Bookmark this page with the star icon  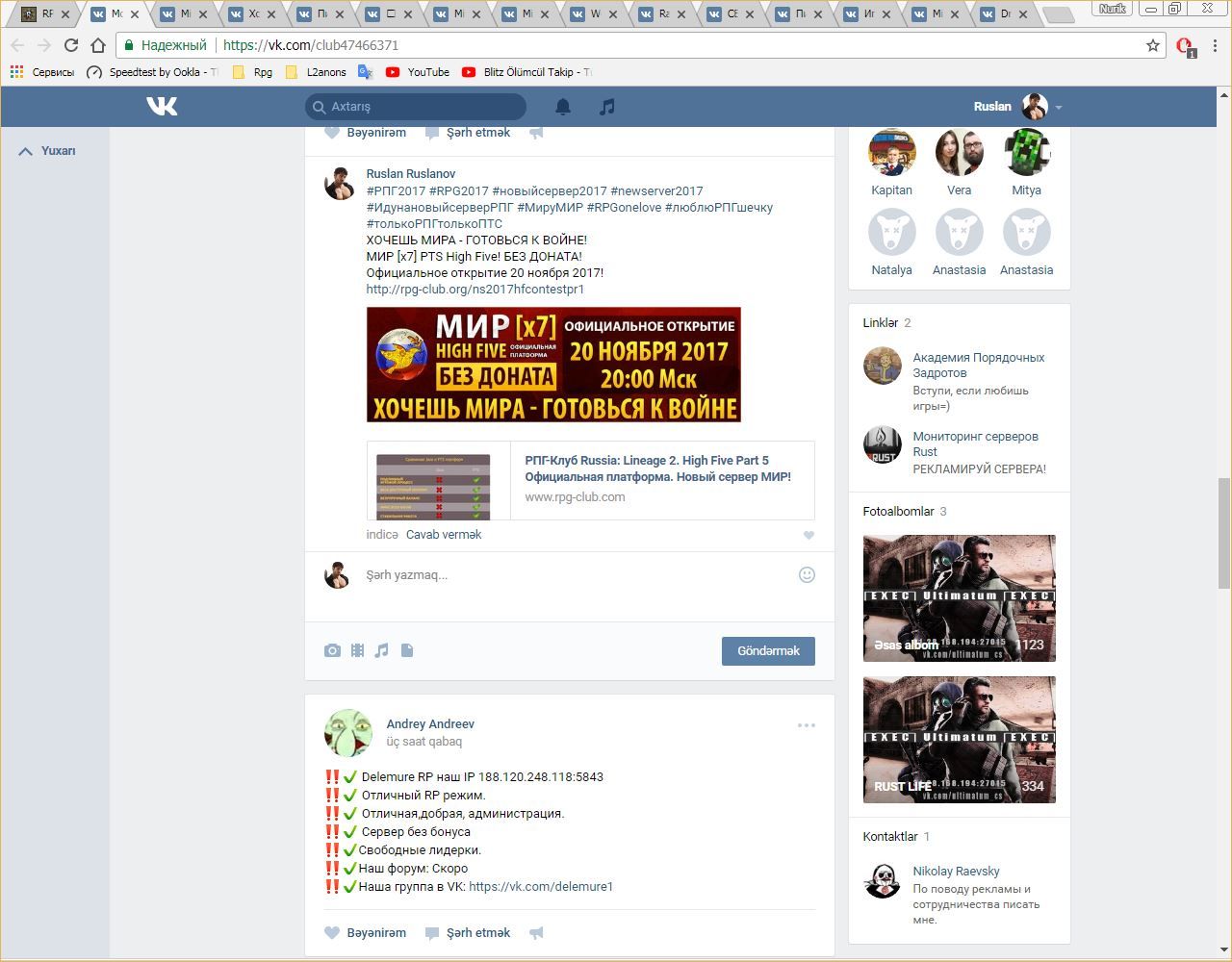point(1153,45)
